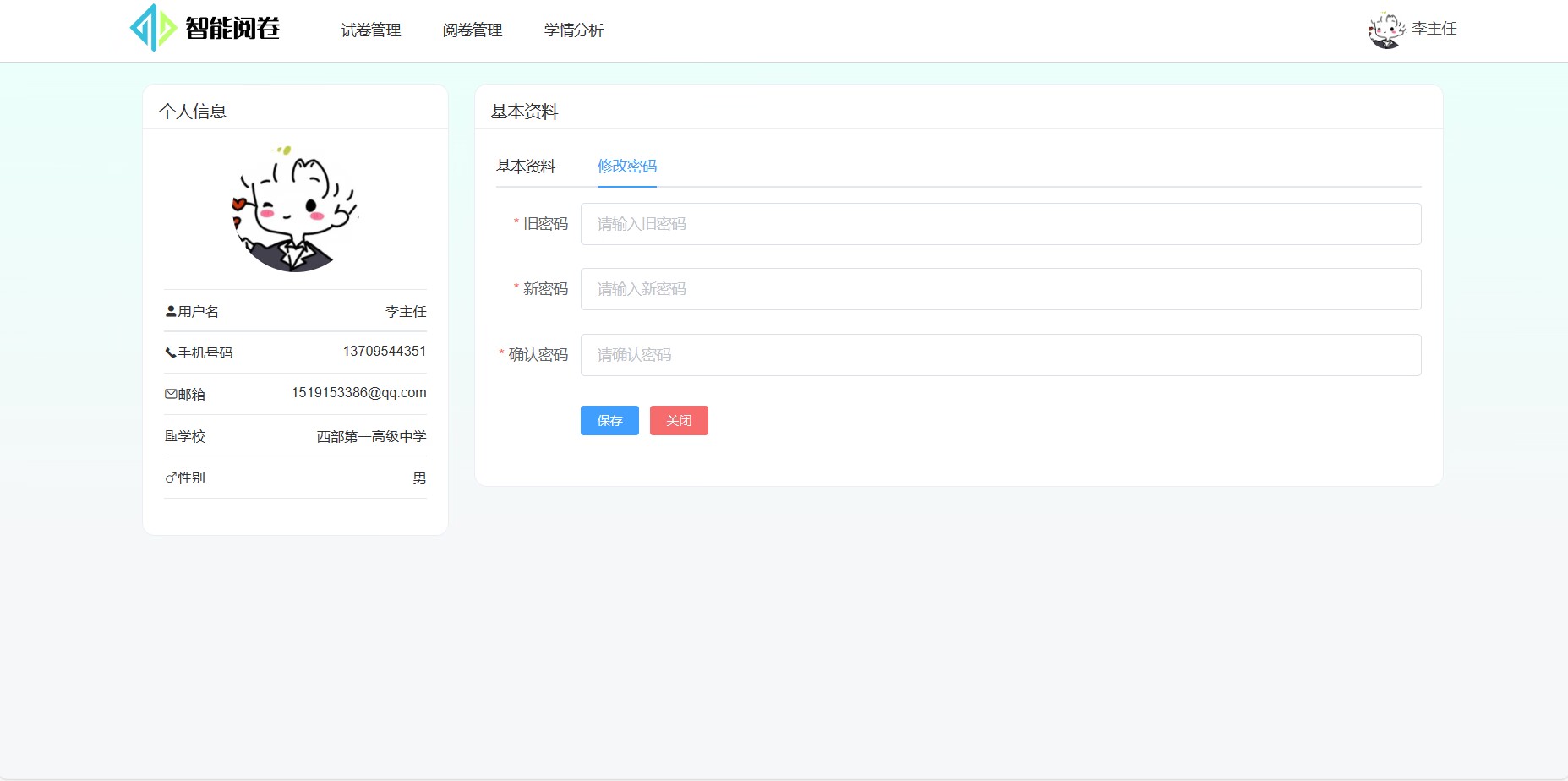Viewport: 1568px width, 781px height.
Task: Open the 学情分析 menu
Action: pos(574,30)
